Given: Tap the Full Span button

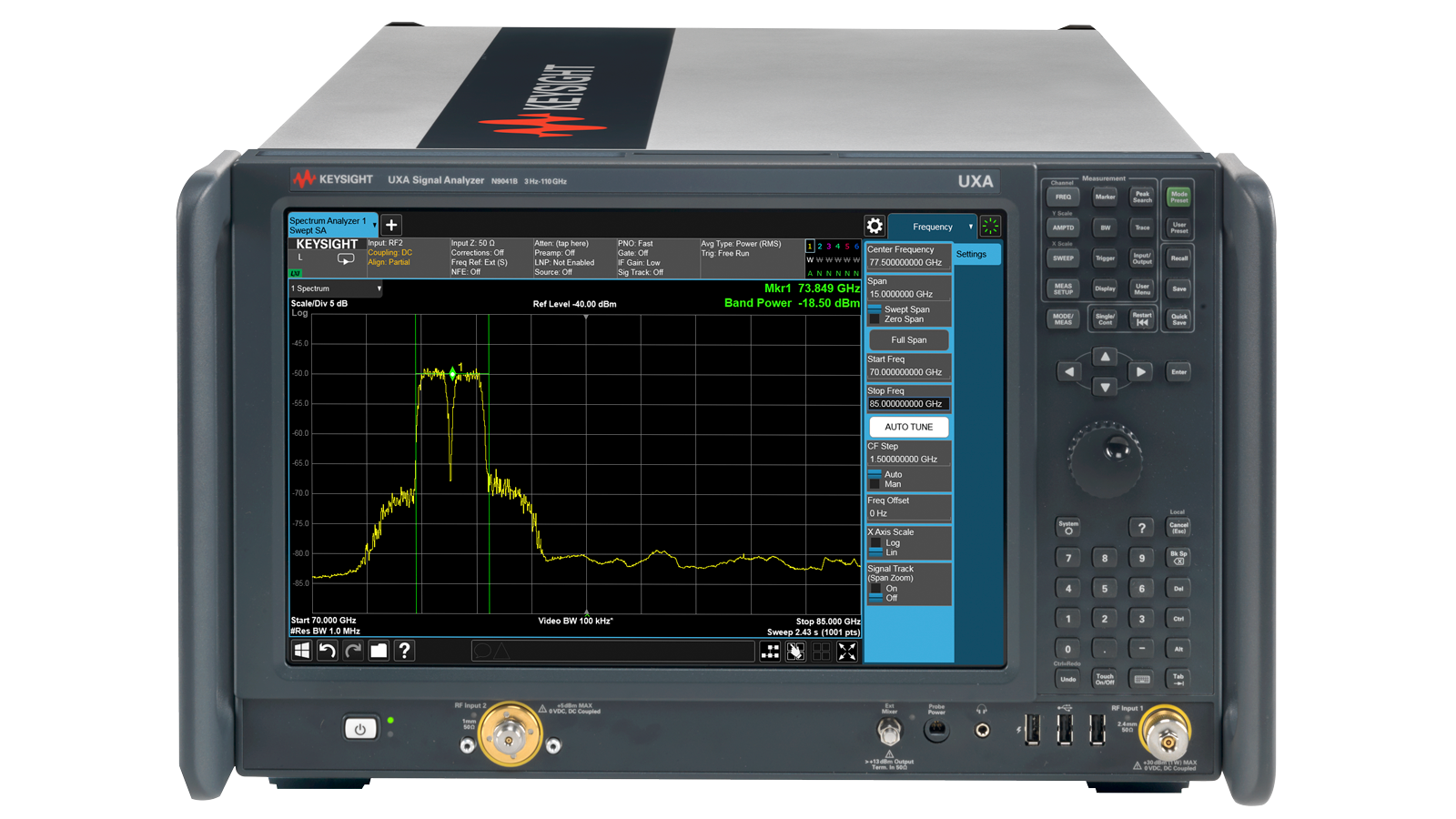Looking at the screenshot, I should pyautogui.click(x=909, y=339).
